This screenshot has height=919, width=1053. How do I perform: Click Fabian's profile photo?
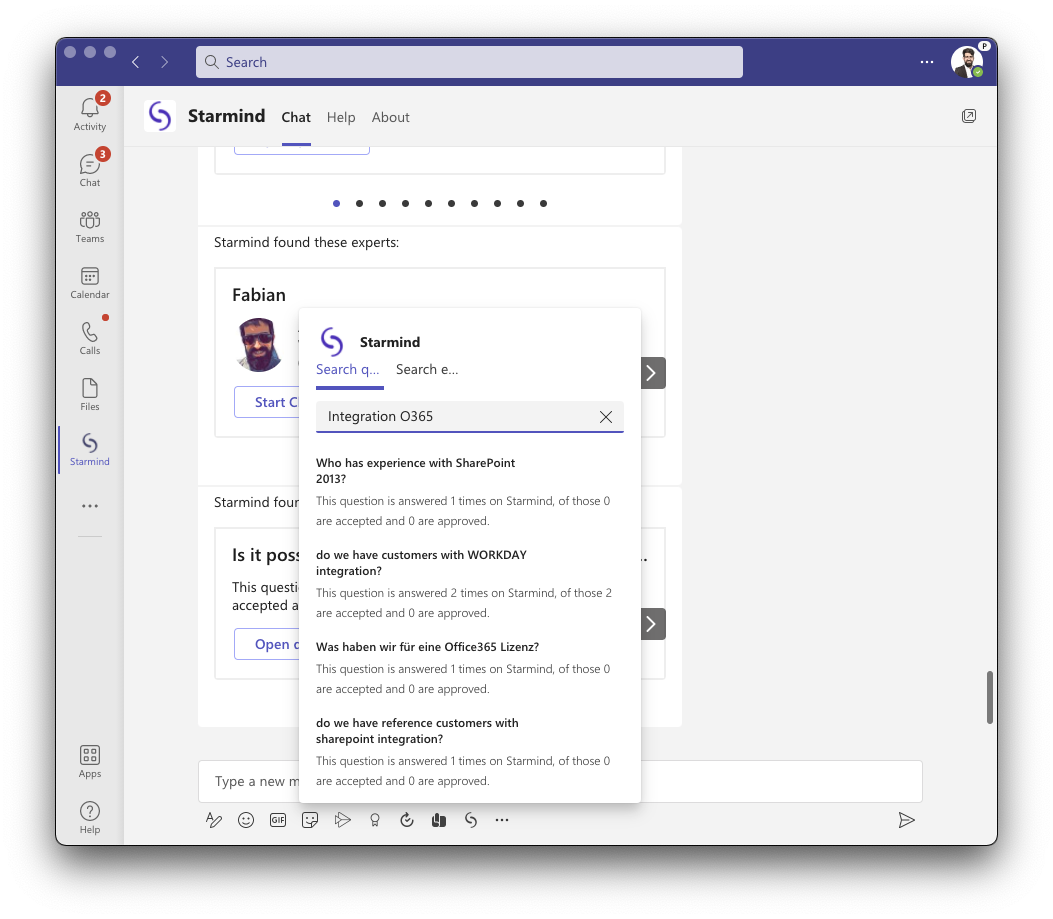click(259, 345)
